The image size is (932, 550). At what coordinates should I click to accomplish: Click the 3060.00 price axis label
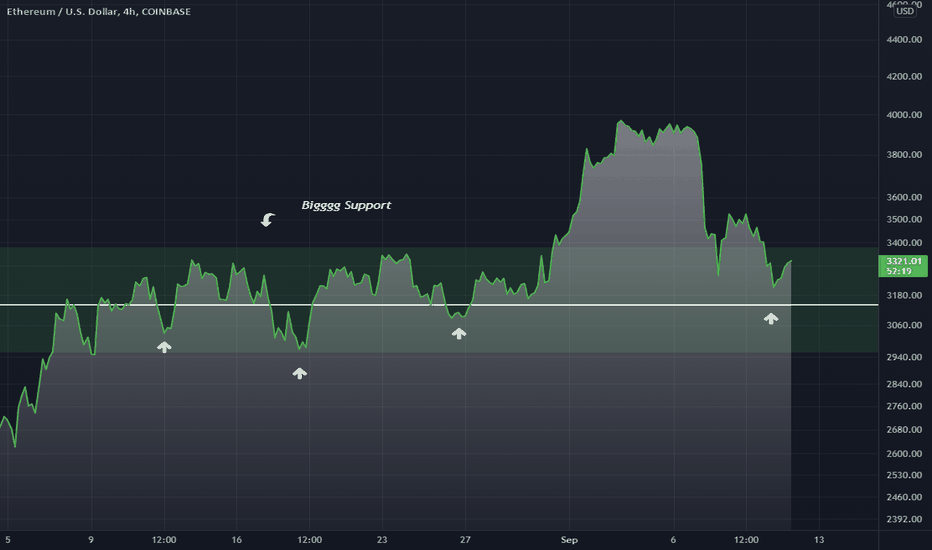point(904,325)
